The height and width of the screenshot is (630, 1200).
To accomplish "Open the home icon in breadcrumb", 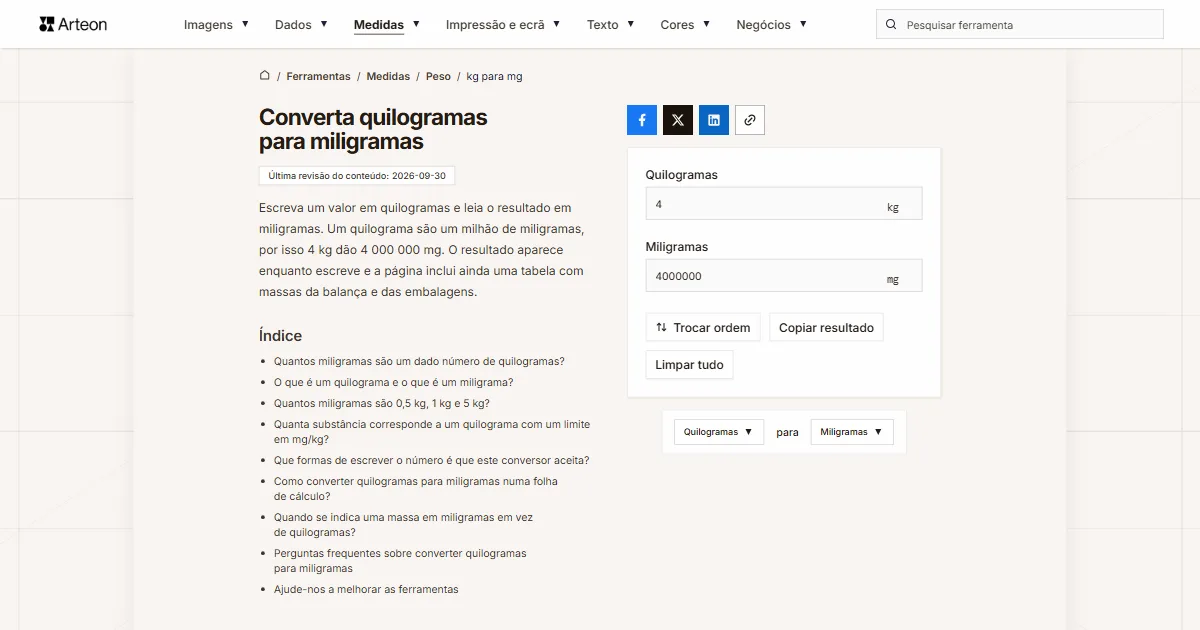I will tap(265, 75).
